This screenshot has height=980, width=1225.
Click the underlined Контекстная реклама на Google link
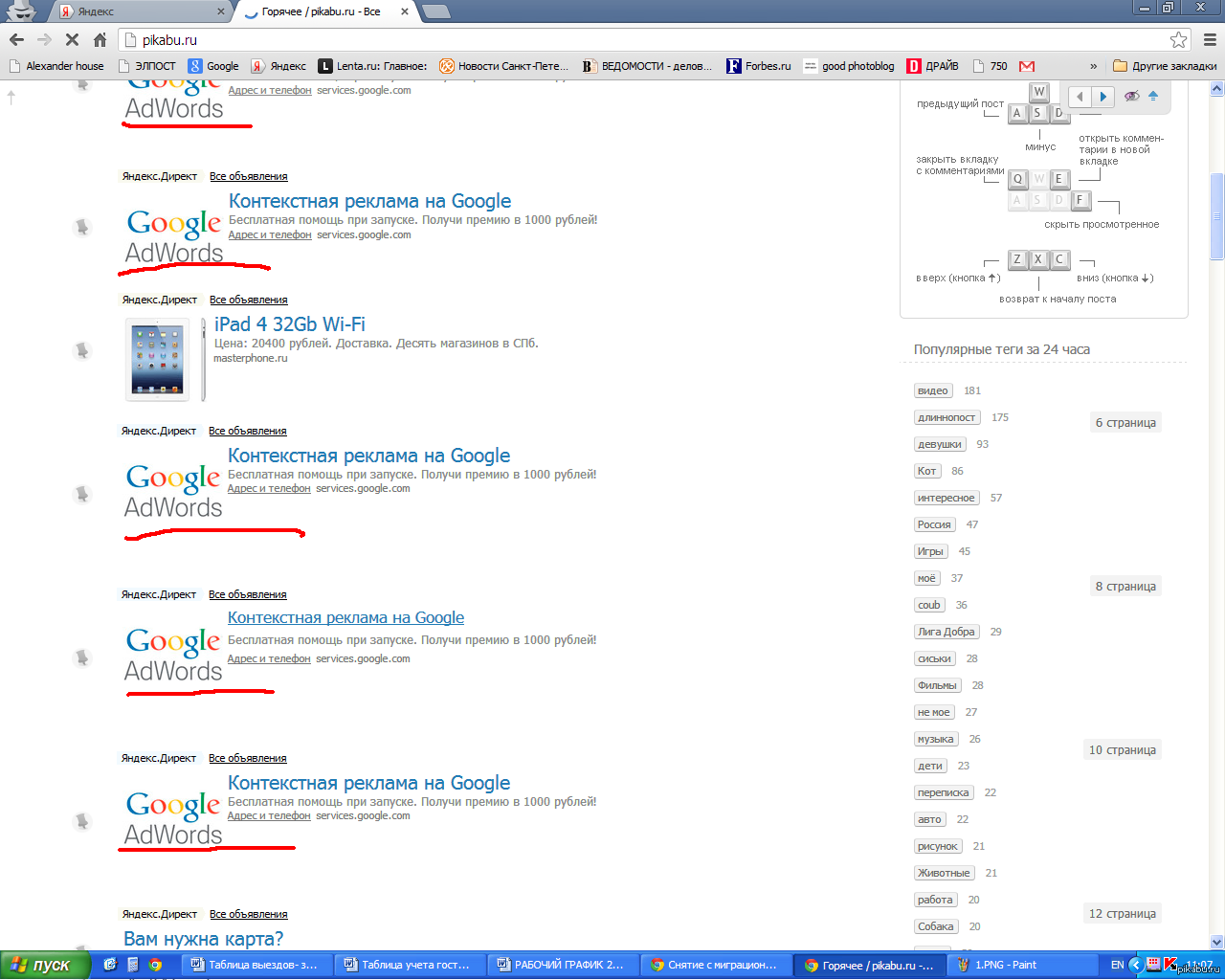pyautogui.click(x=345, y=618)
